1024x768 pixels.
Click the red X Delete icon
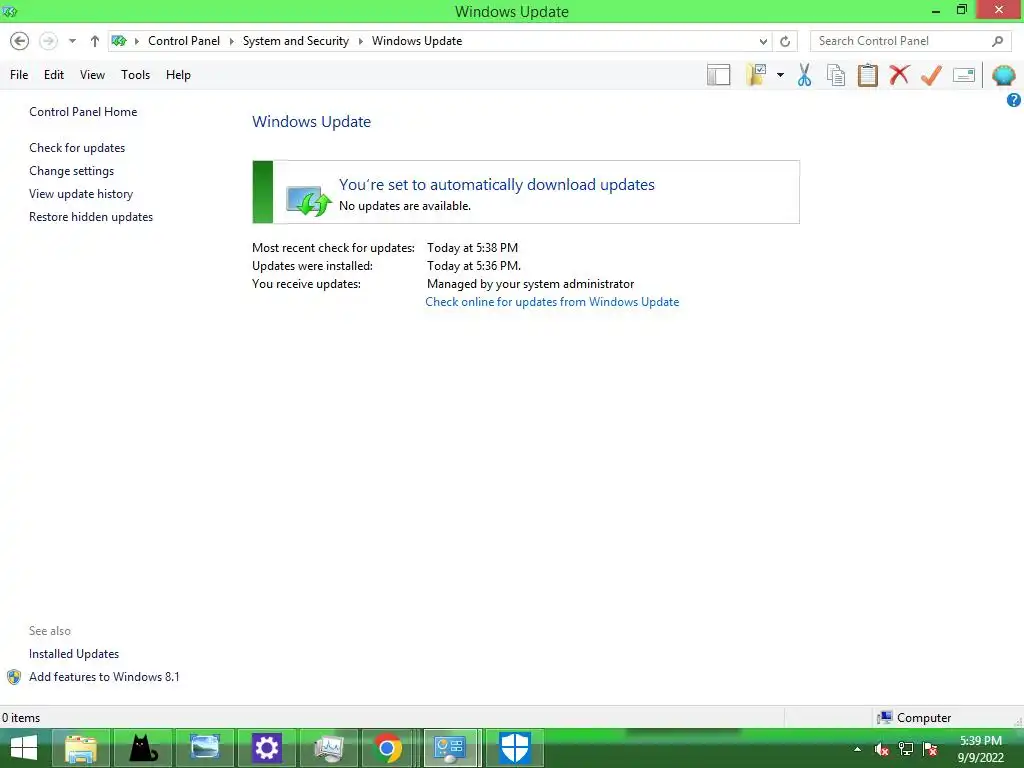pos(899,74)
